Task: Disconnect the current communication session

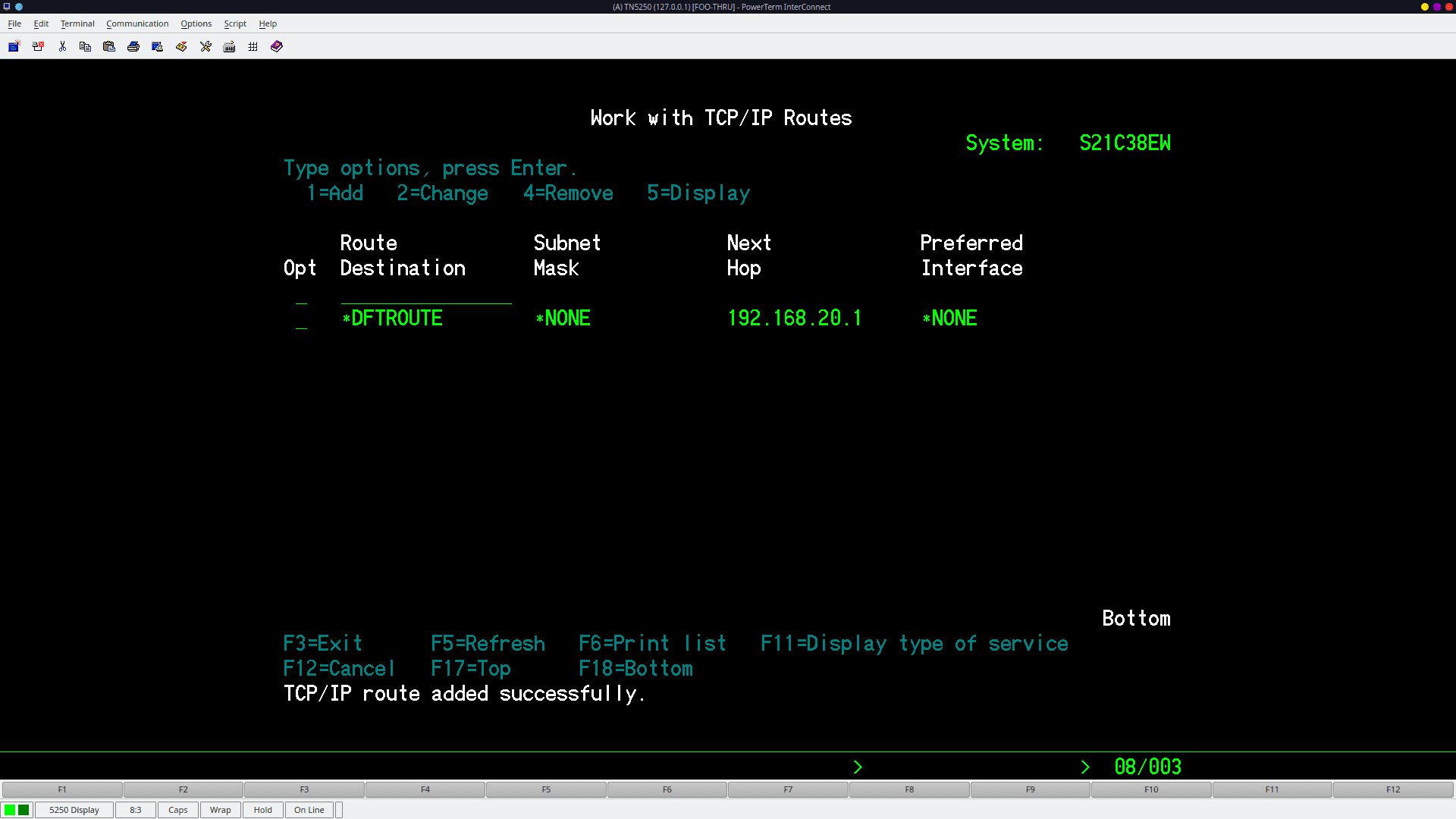Action: coord(38,46)
